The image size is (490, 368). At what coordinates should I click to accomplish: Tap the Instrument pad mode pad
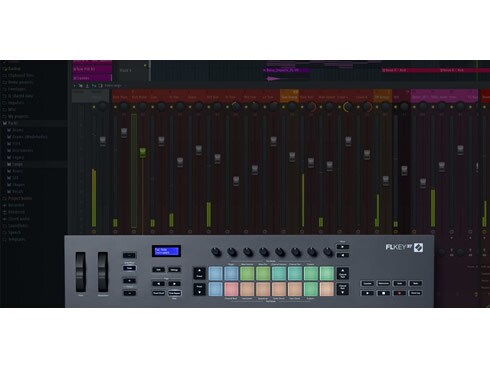(247, 289)
